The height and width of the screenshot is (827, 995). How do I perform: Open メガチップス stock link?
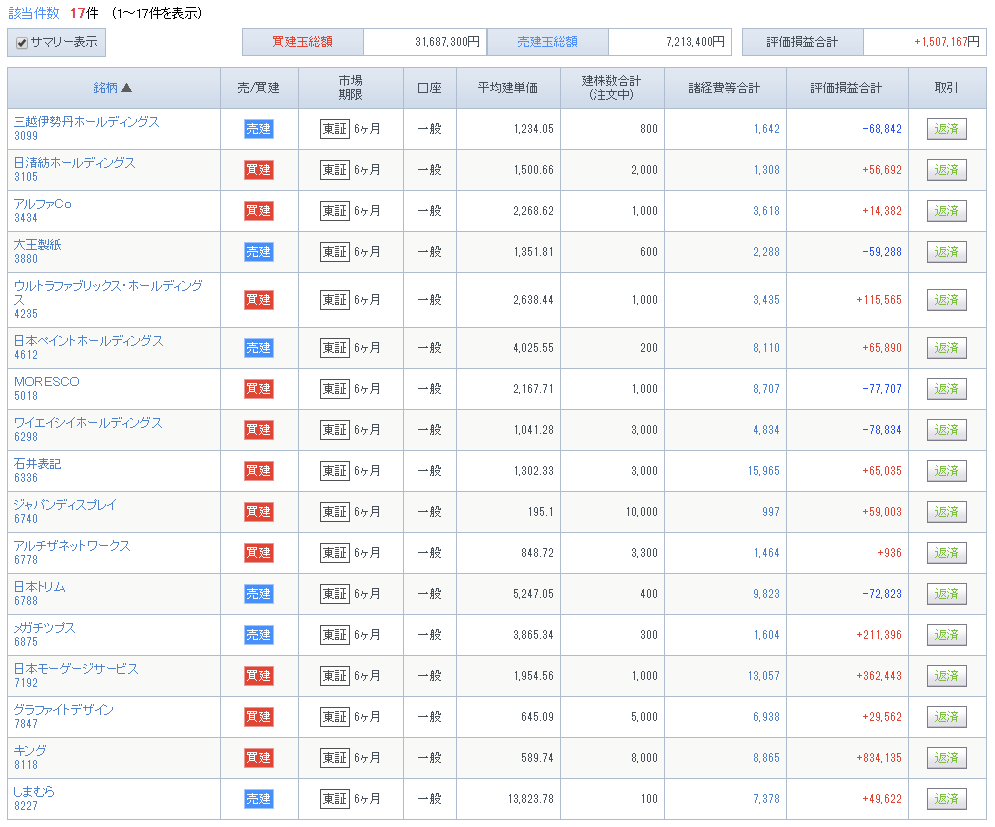[x=44, y=628]
